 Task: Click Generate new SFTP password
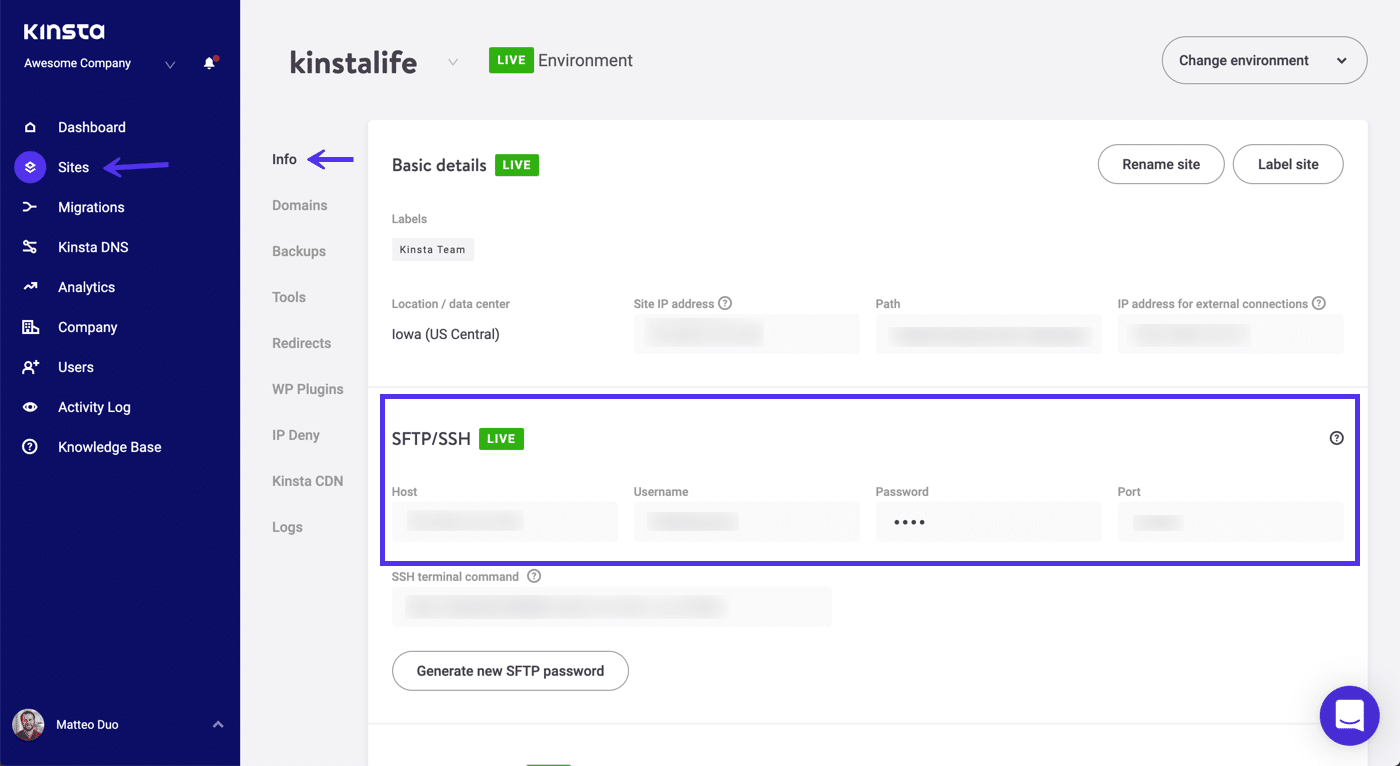(510, 671)
